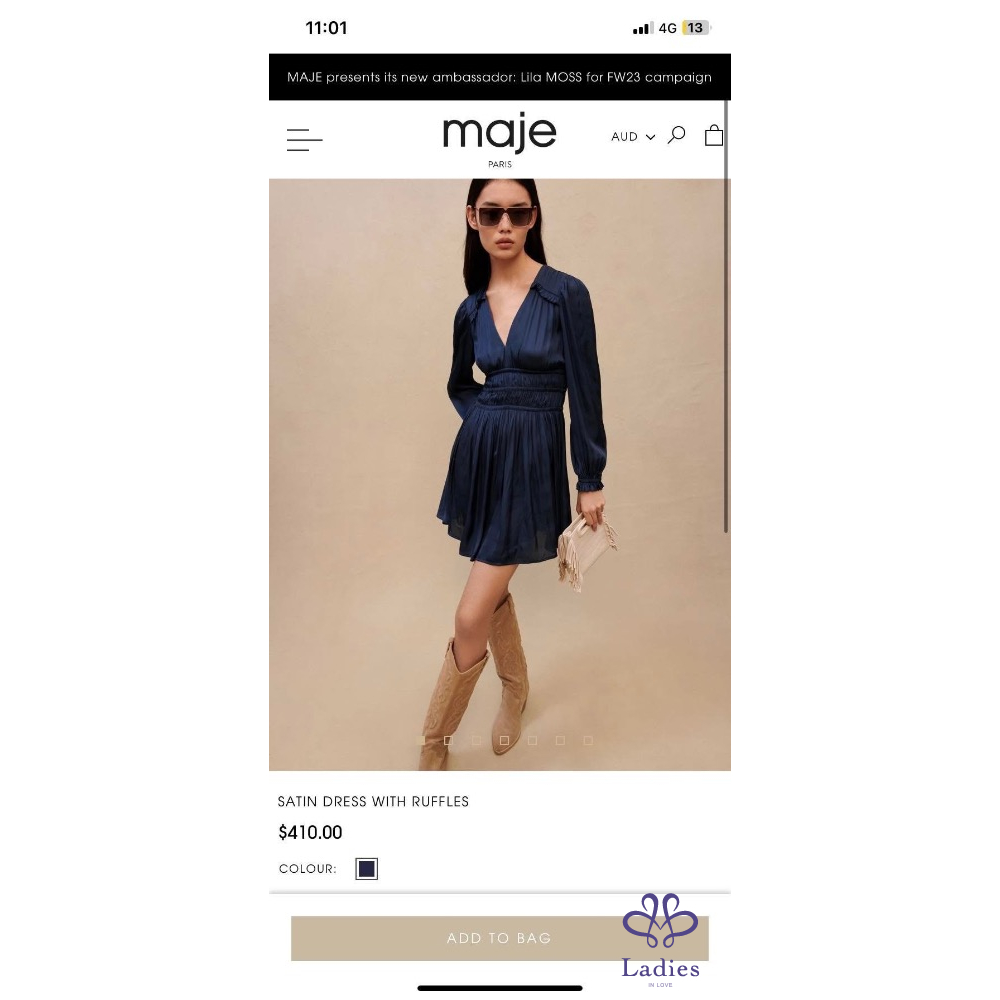This screenshot has width=1000, height=1000.
Task: Expand the AUD currency dropdown
Action: pos(633,136)
